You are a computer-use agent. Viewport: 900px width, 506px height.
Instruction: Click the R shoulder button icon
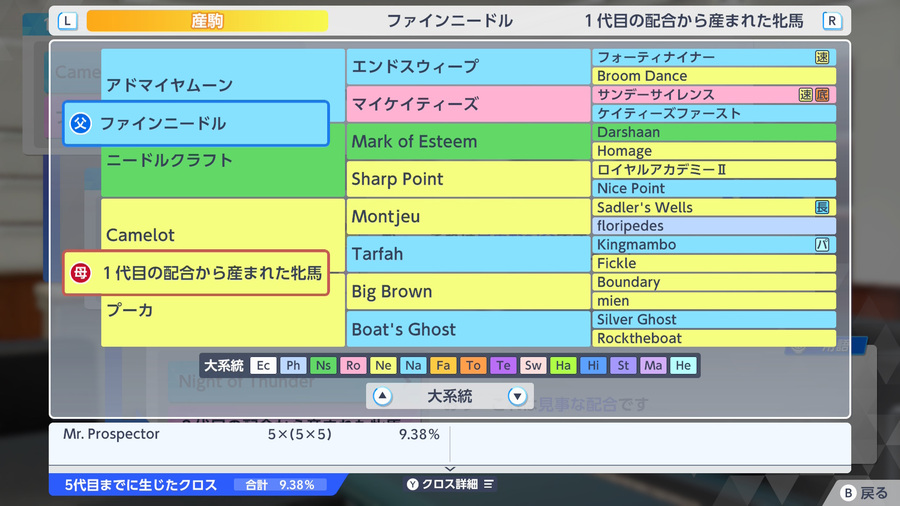pyautogui.click(x=832, y=21)
